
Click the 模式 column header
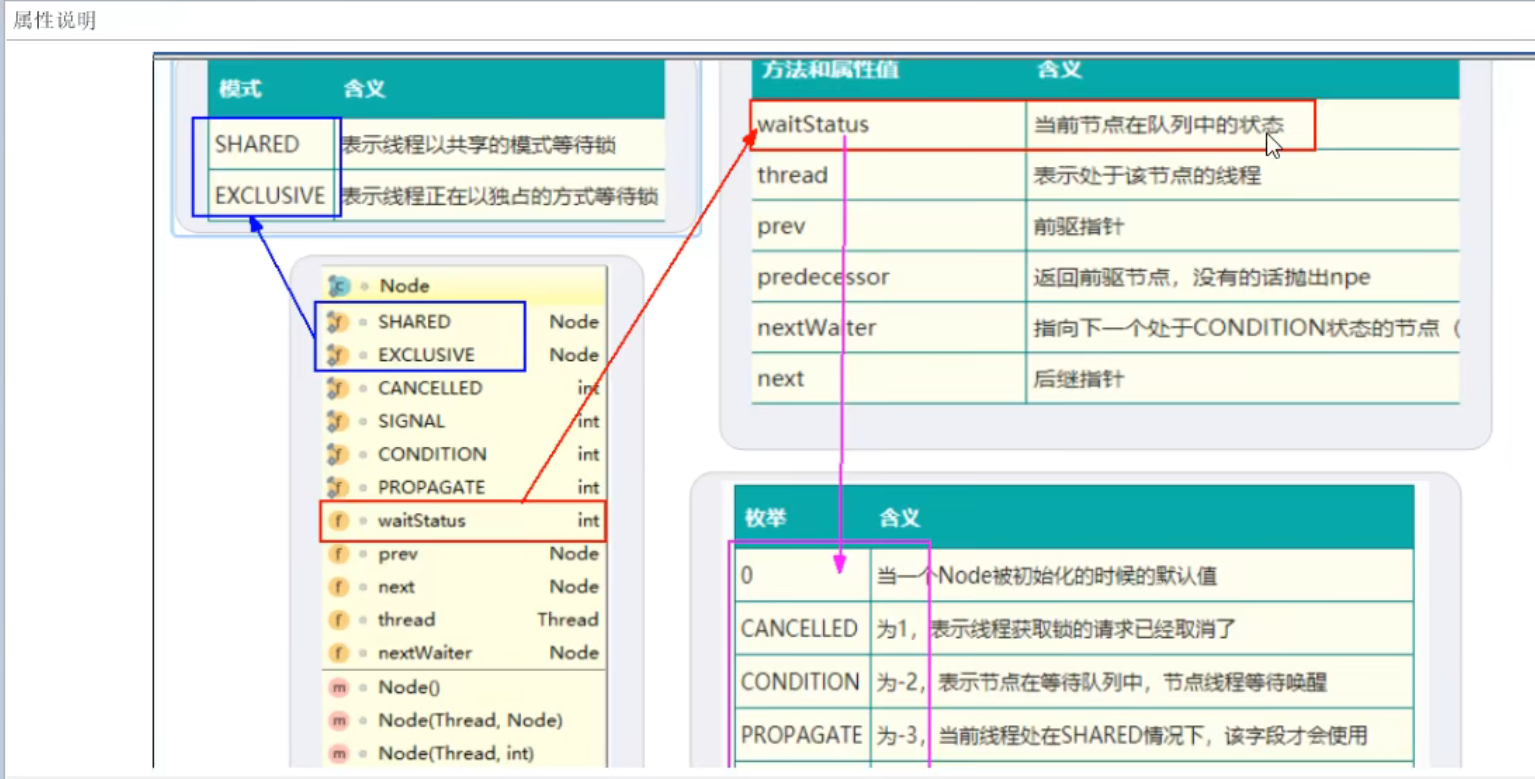point(240,89)
